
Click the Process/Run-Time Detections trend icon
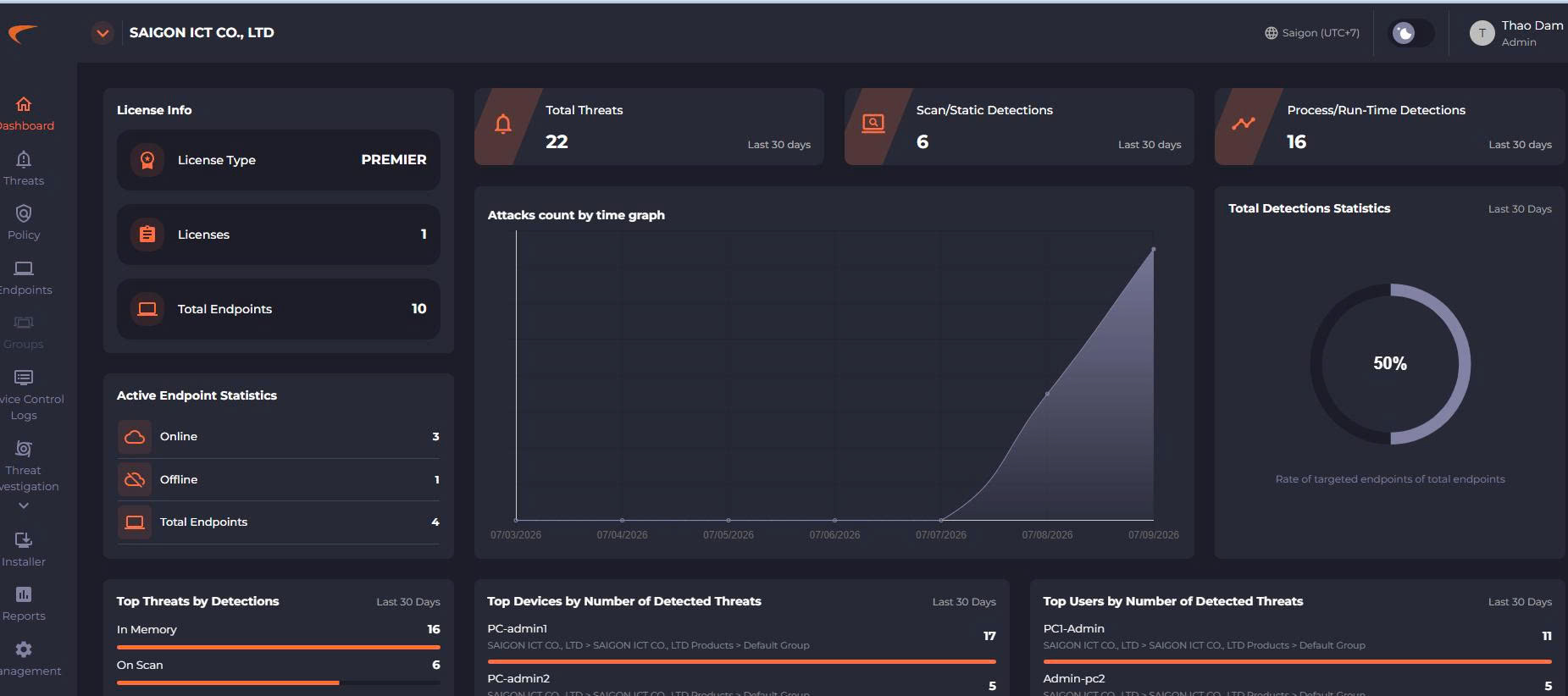(x=1244, y=124)
